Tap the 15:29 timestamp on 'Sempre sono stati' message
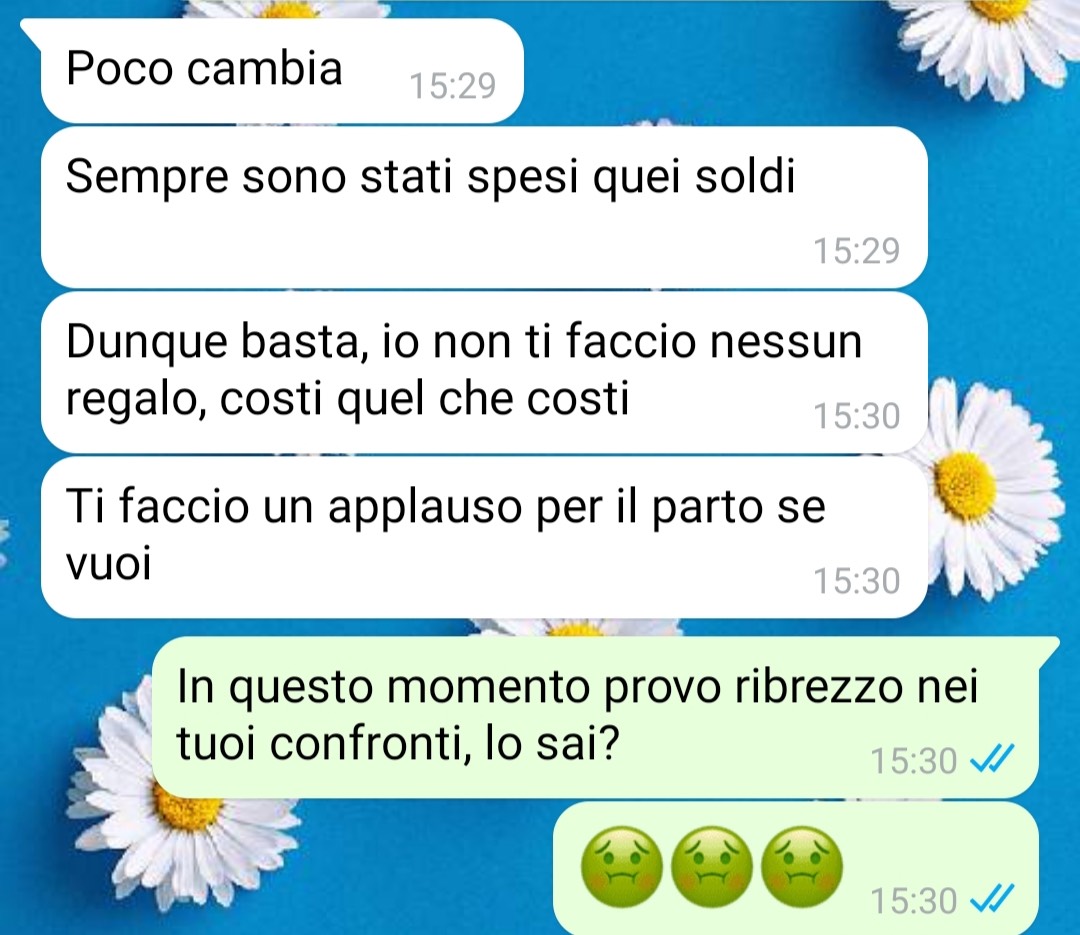Viewport: 1080px width, 935px height. click(857, 251)
